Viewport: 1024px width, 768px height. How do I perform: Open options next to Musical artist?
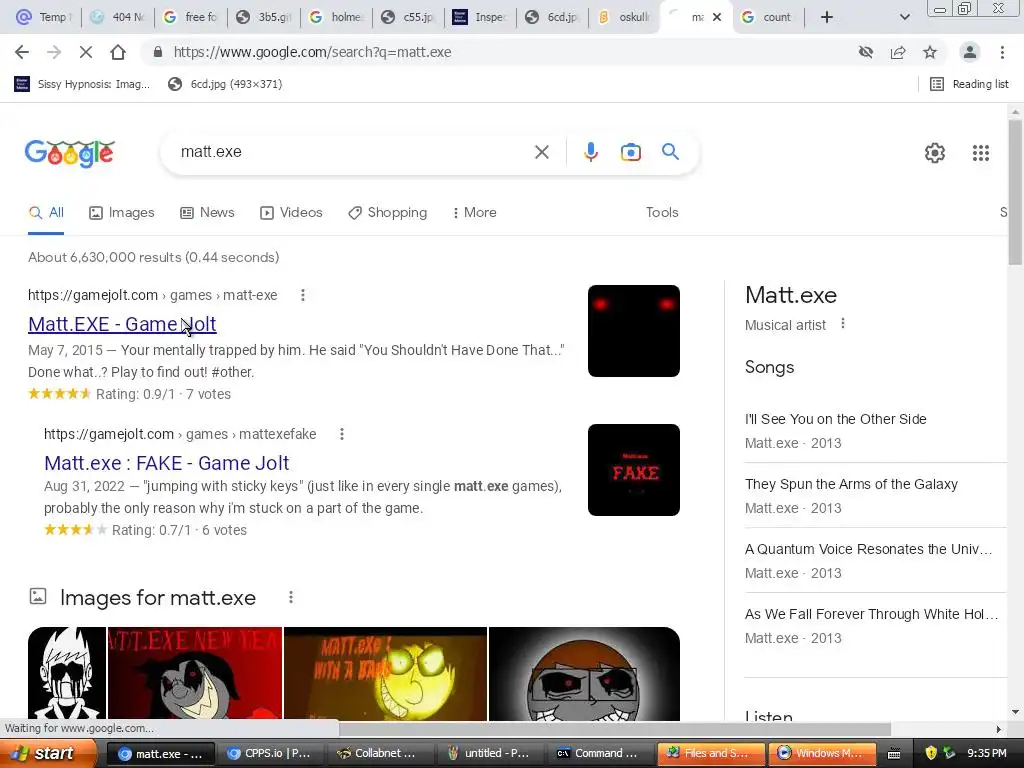(843, 324)
